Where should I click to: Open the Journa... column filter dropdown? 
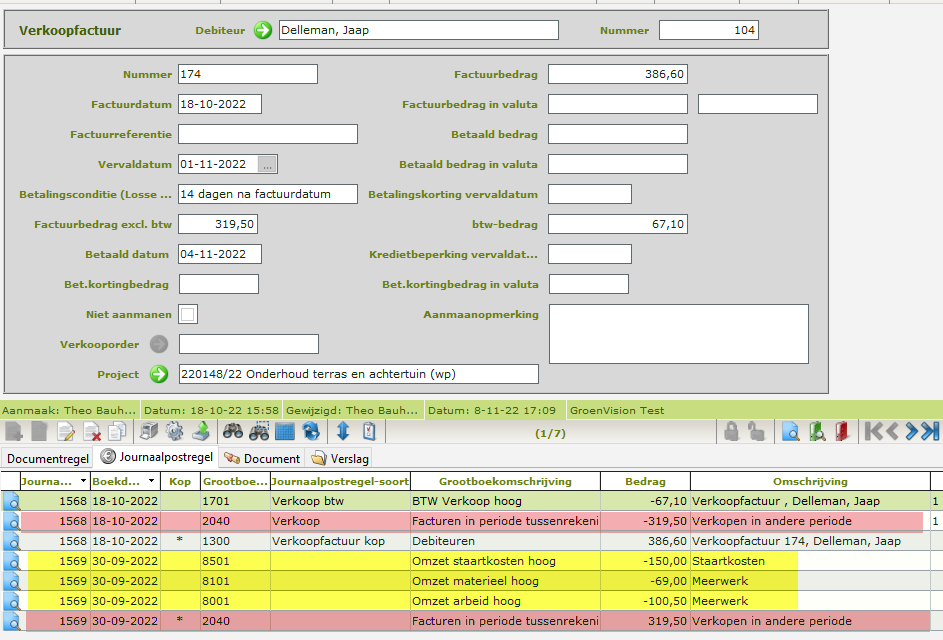pos(83,482)
